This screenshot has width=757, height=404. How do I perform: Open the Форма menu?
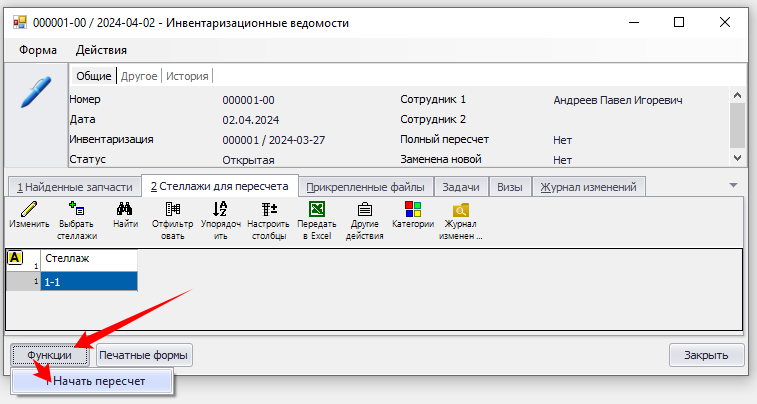click(38, 49)
